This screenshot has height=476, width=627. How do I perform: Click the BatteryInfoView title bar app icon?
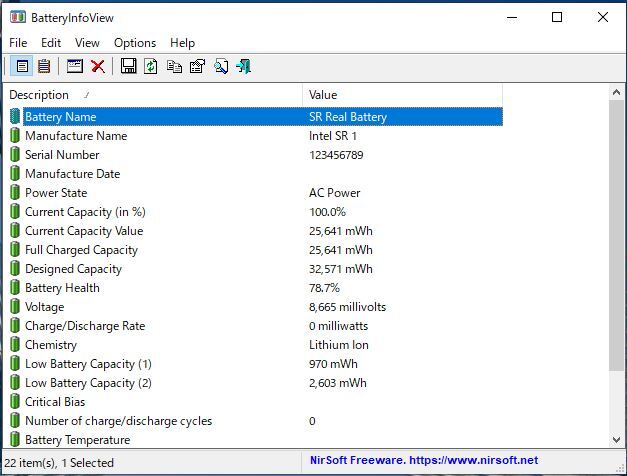tap(18, 17)
